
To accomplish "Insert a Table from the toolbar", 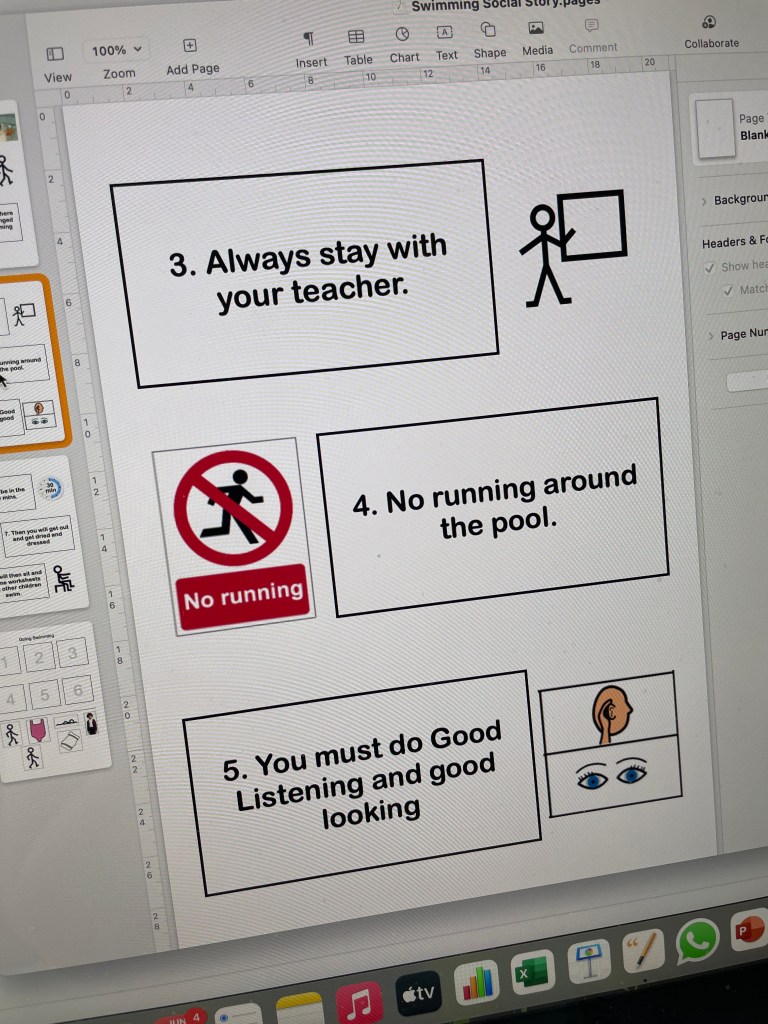I will [x=356, y=37].
